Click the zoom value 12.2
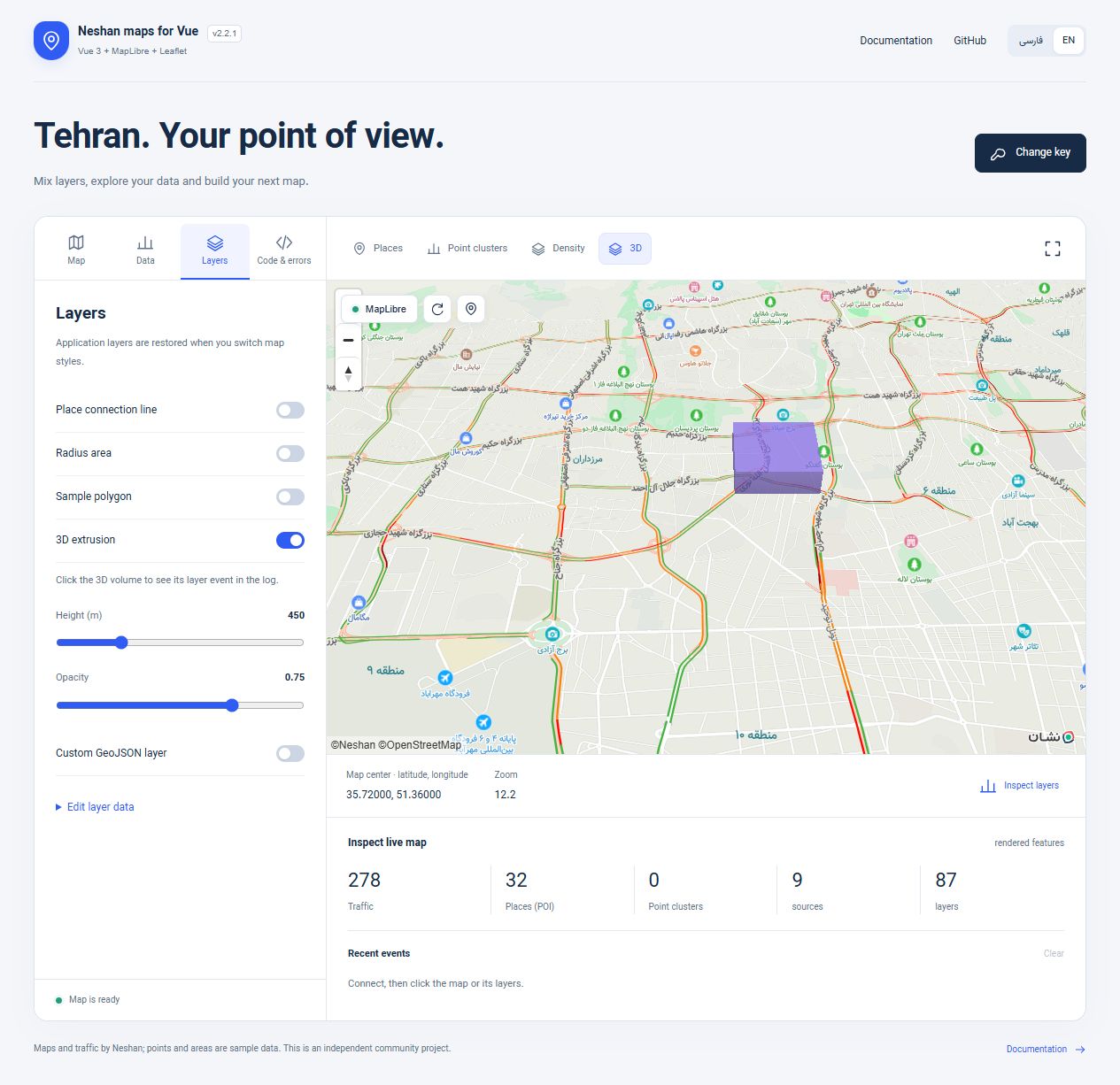 [x=505, y=795]
